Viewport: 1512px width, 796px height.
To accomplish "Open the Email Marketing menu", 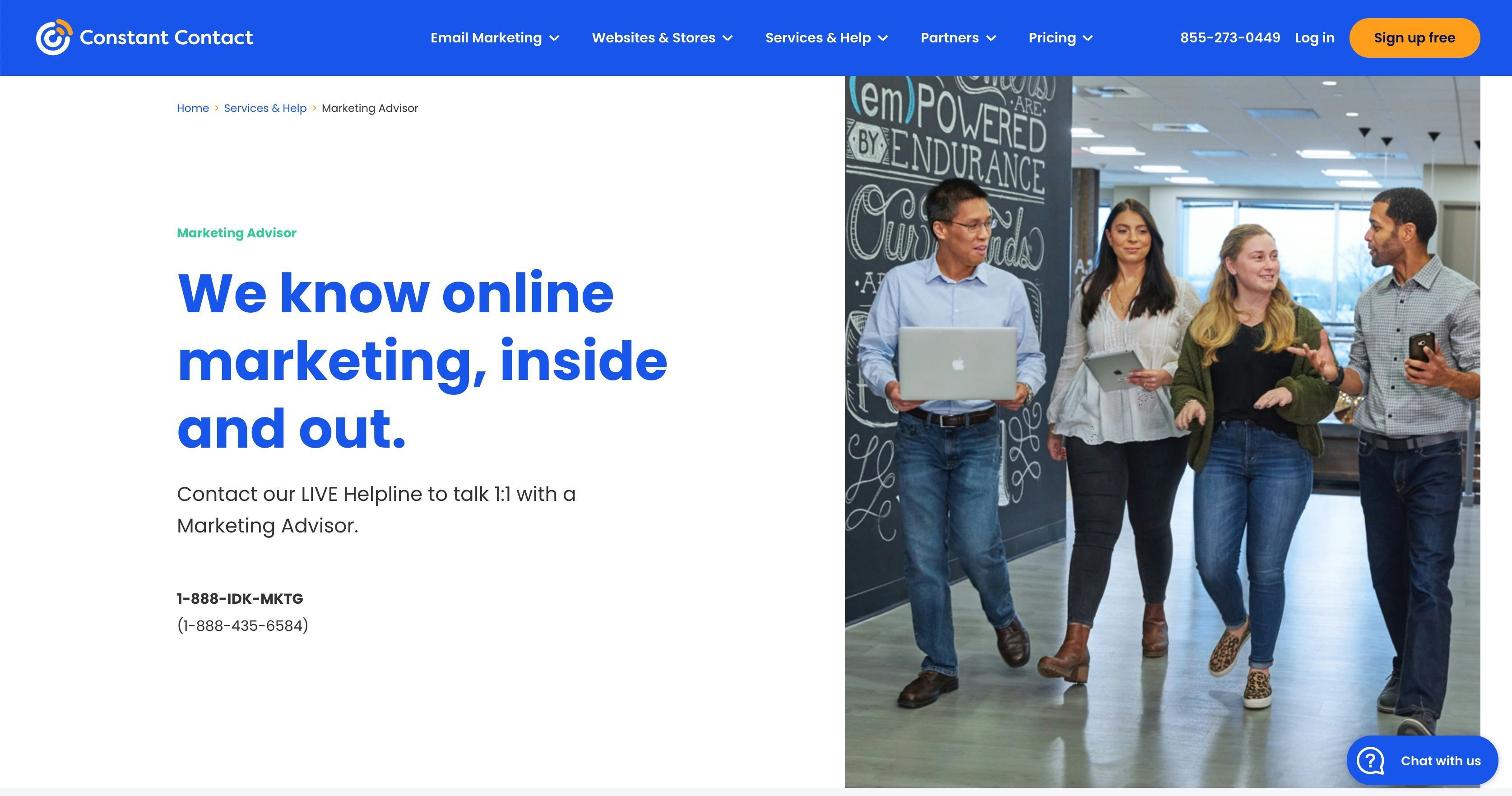I will (486, 37).
